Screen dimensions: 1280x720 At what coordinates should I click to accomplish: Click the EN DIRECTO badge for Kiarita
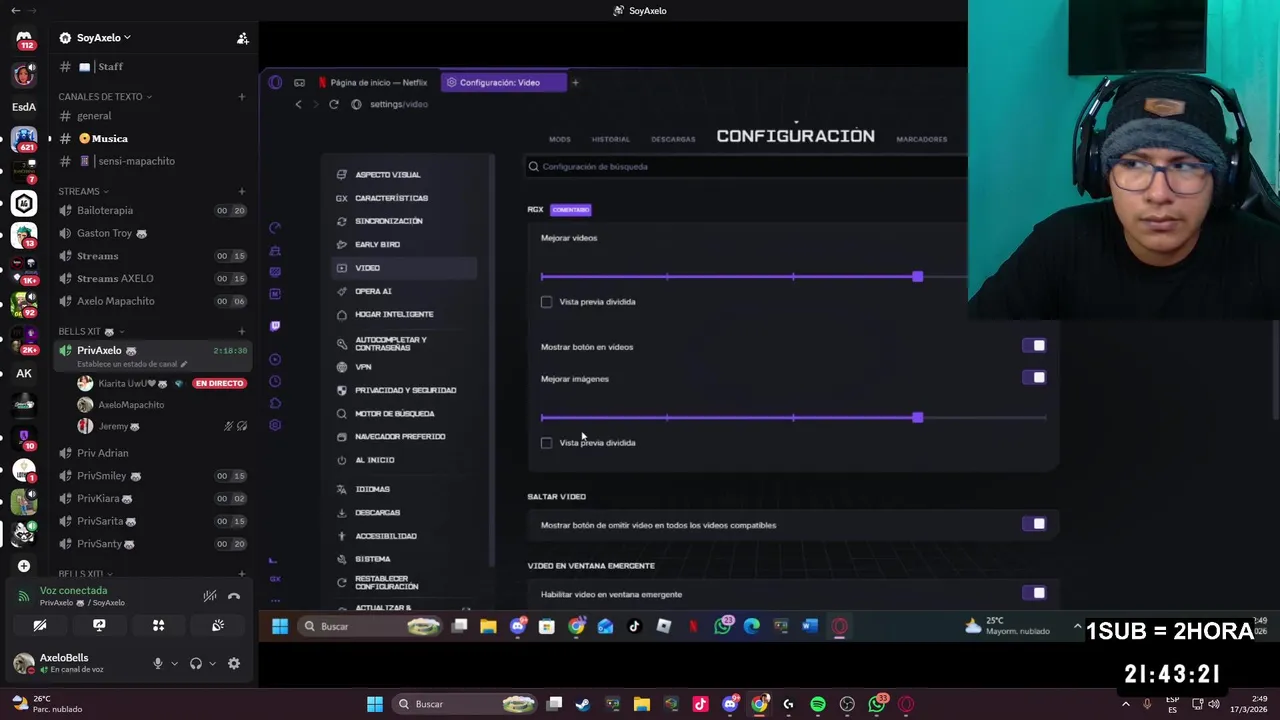pyautogui.click(x=219, y=383)
